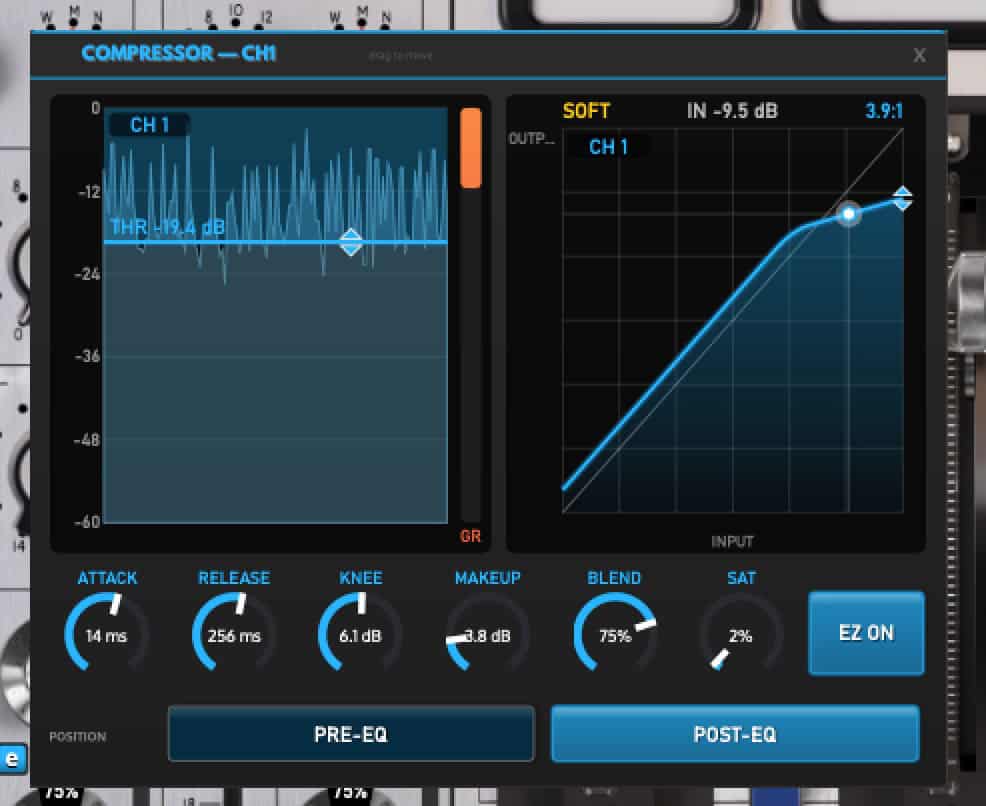Click the THR -19.4 dB threshold label
The image size is (986, 806).
(167, 226)
